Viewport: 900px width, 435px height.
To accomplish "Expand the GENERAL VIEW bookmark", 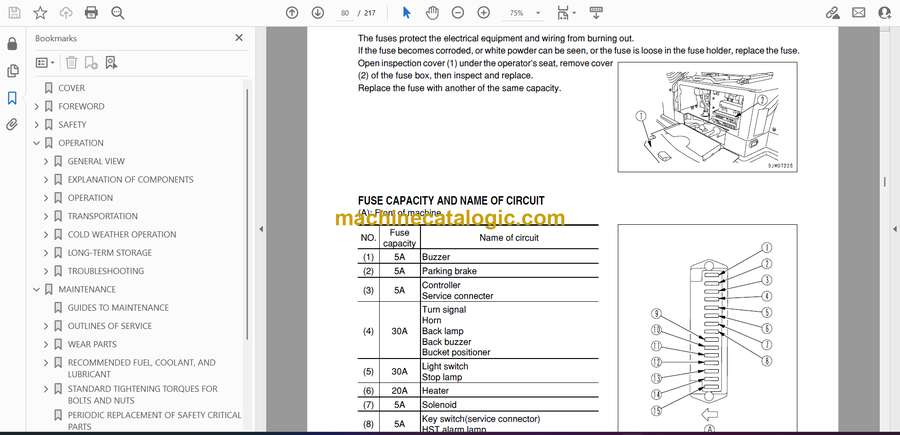I will [46, 161].
